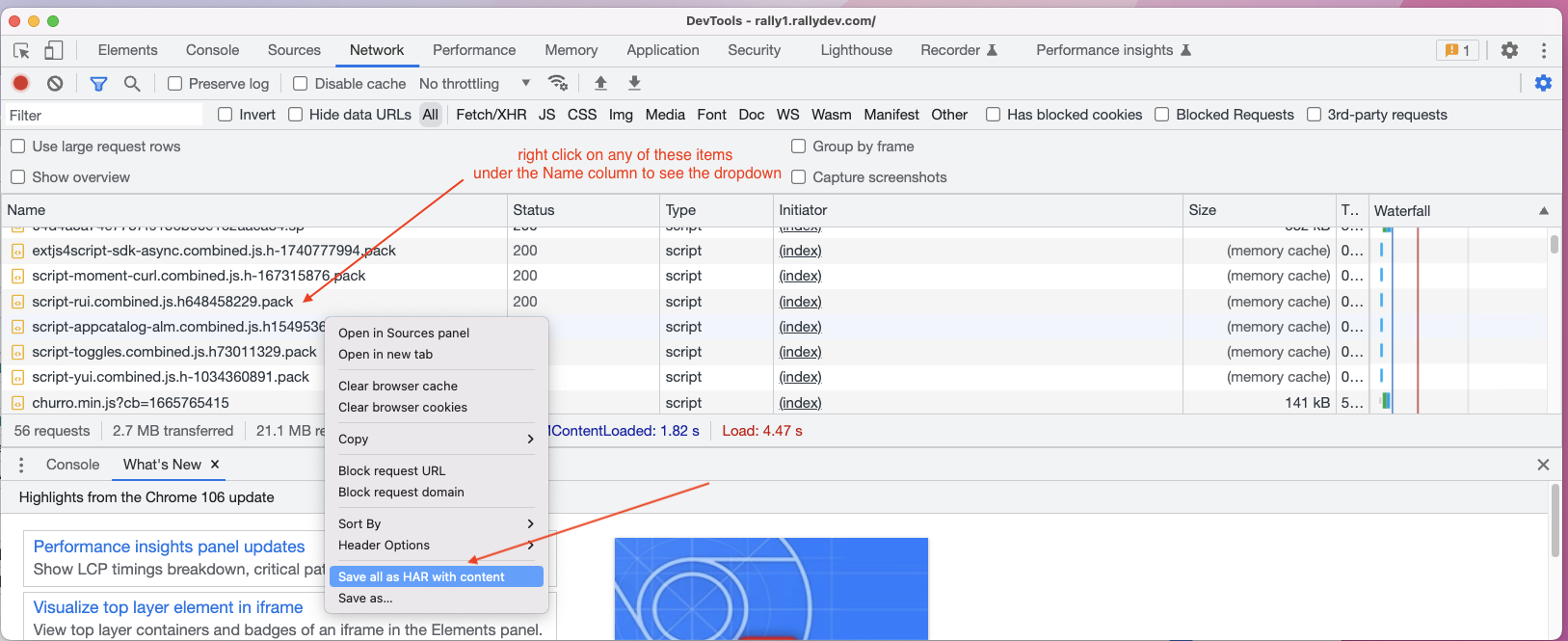
Task: Click into the Filter text field
Action: tap(104, 116)
